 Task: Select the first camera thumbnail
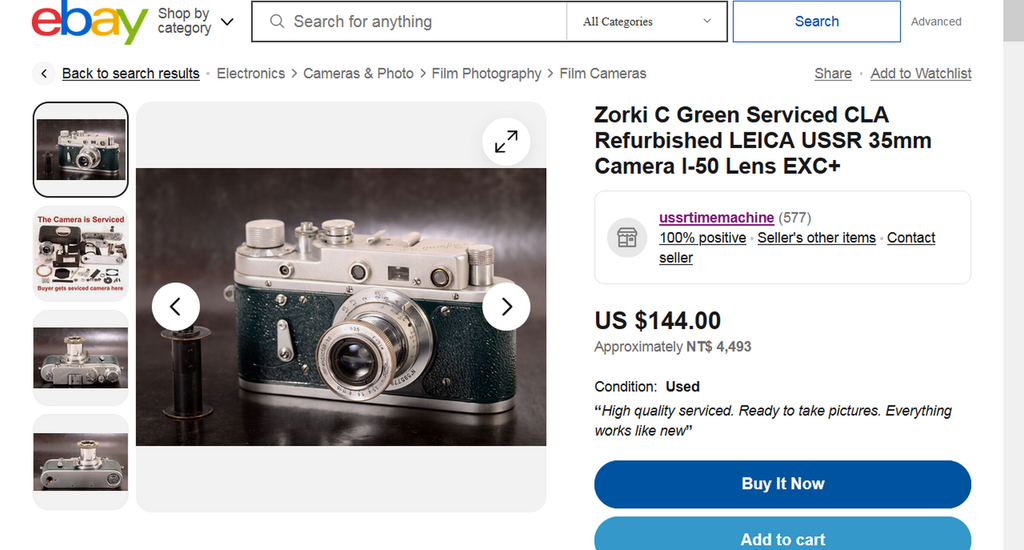[81, 150]
